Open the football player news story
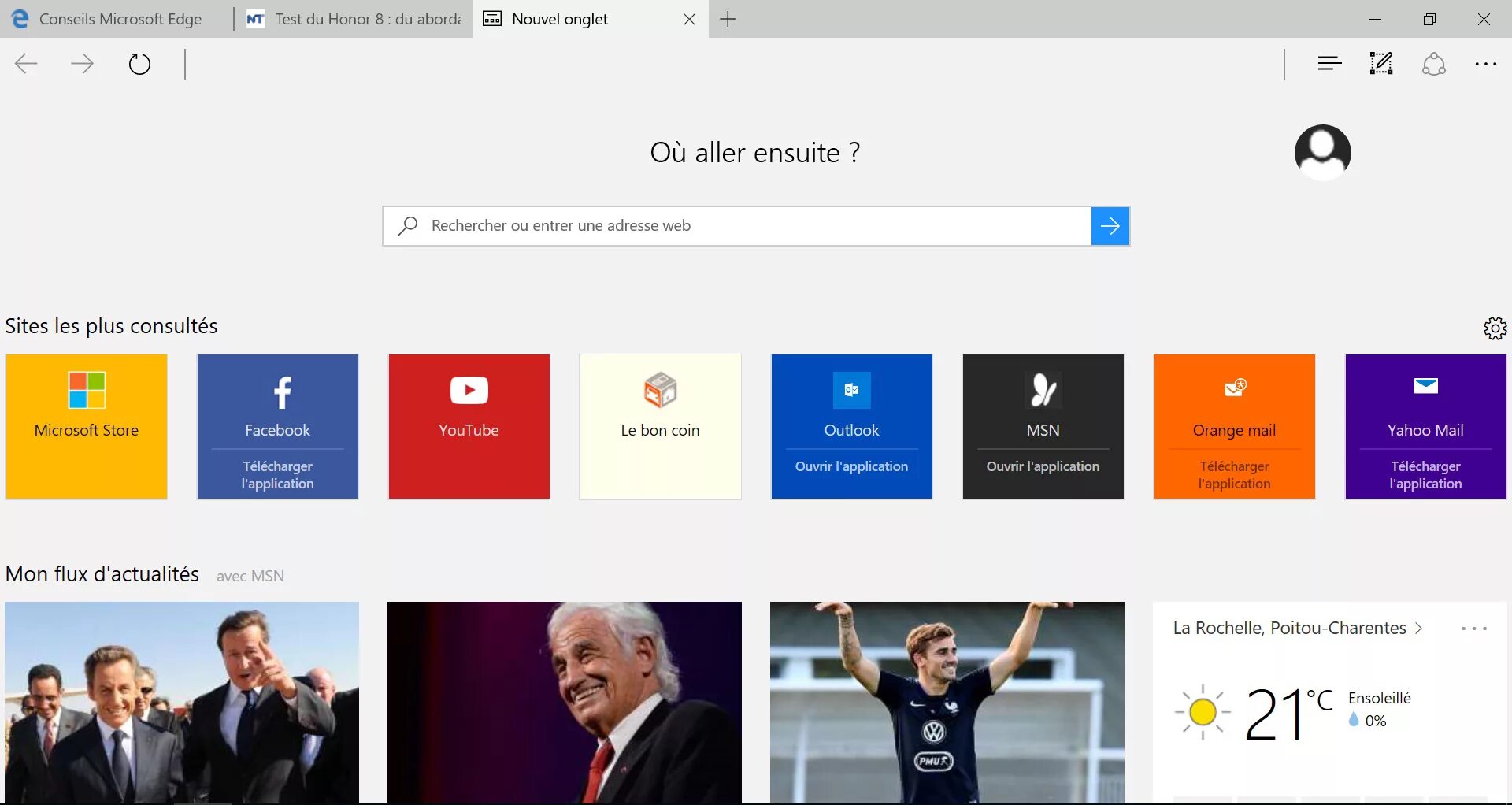 [x=947, y=703]
